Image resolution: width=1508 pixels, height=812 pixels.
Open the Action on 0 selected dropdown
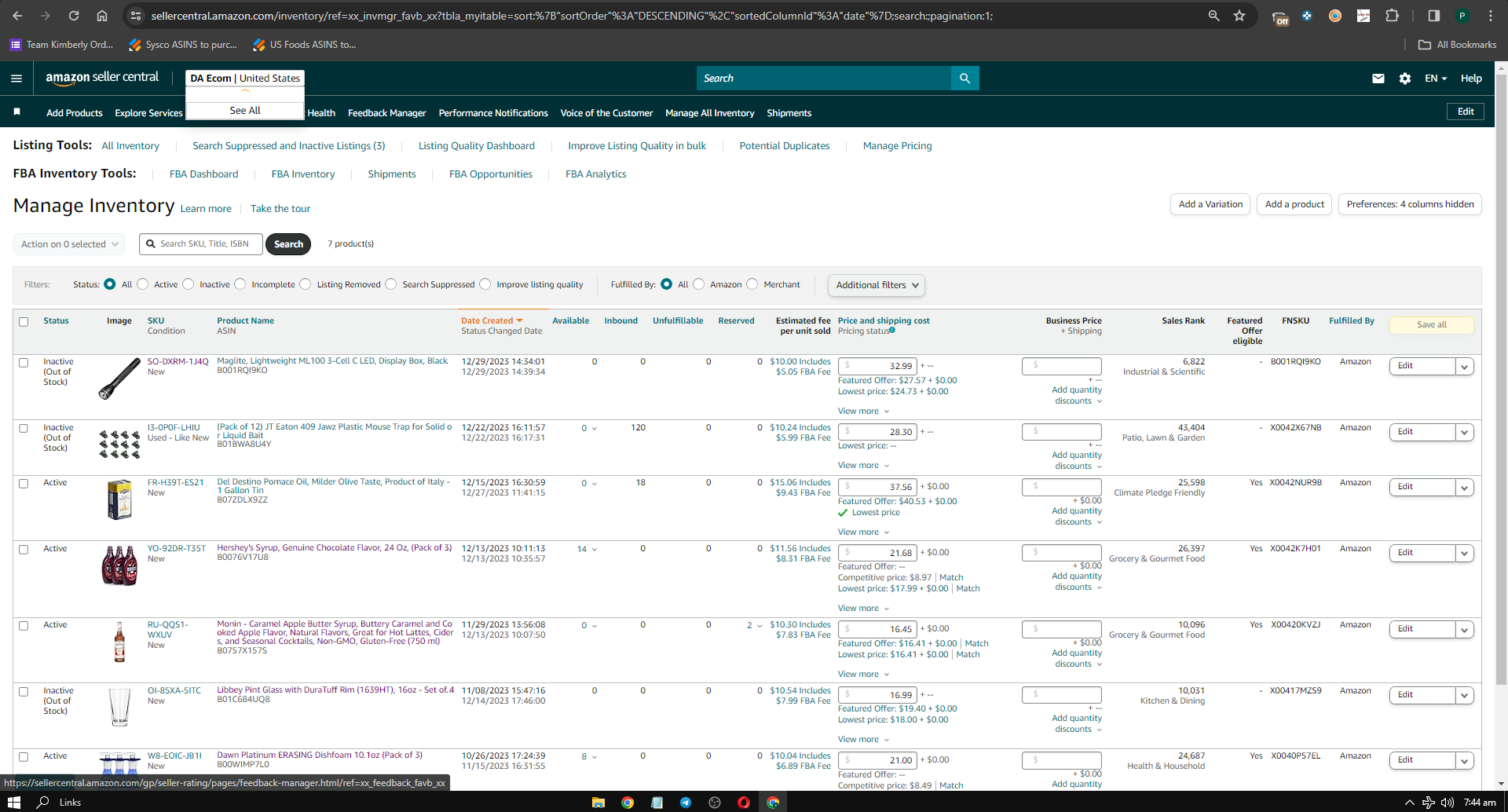69,244
